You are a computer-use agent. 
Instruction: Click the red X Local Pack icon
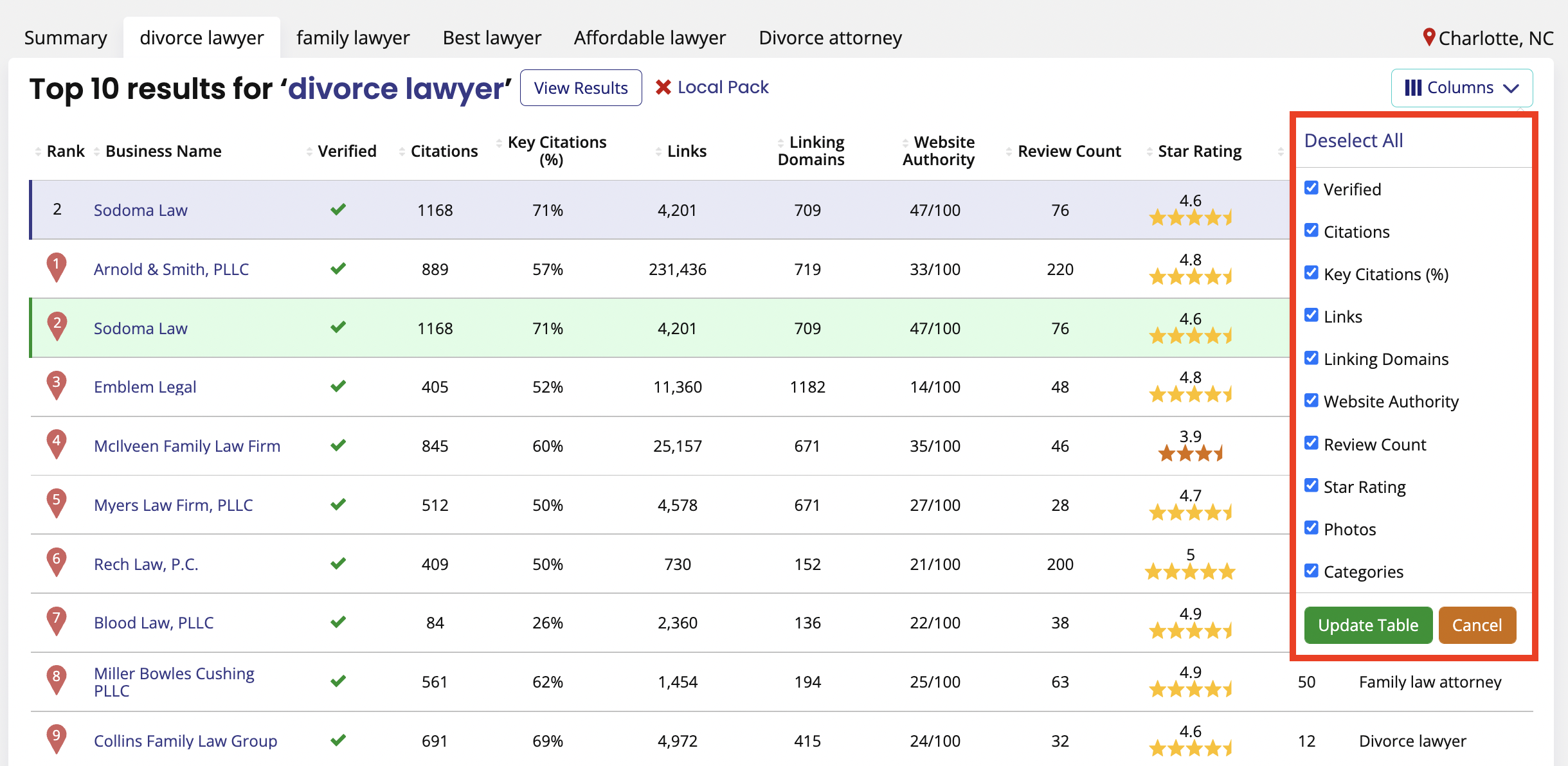pos(663,87)
